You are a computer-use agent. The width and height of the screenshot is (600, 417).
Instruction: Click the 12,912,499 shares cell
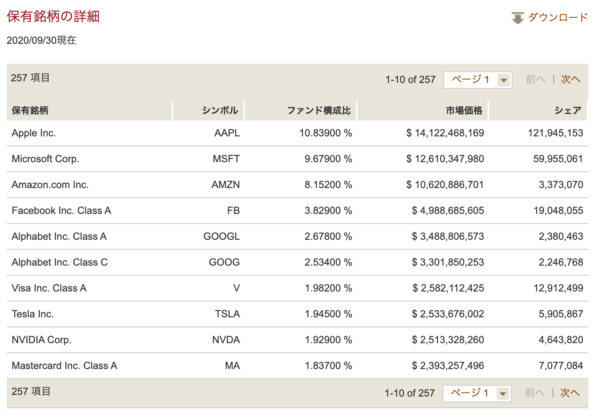pos(558,288)
